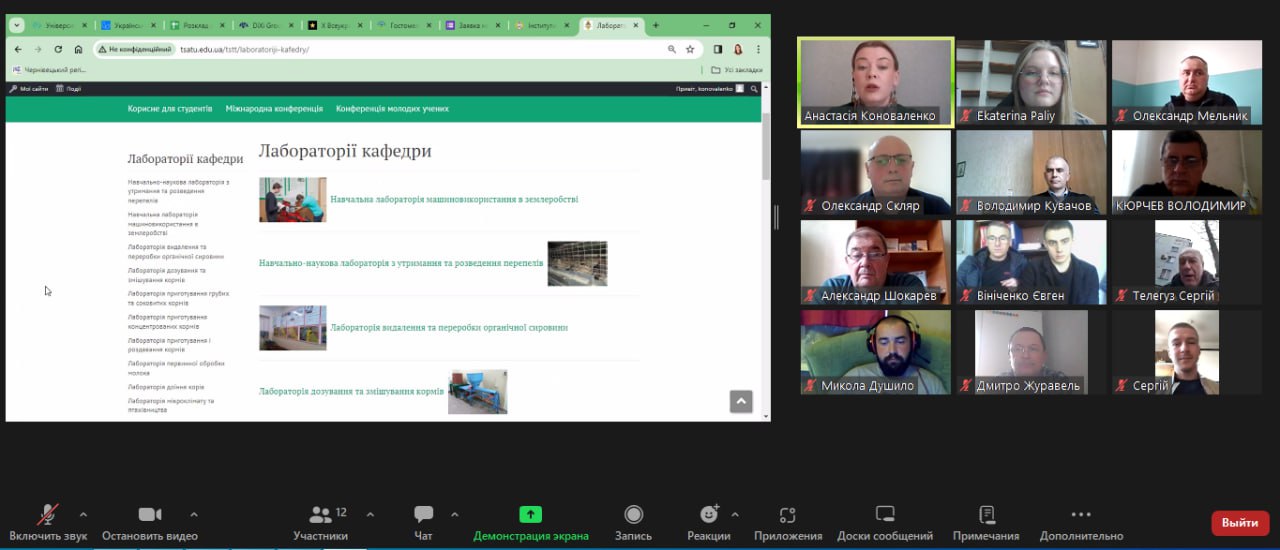The image size is (1280, 550).
Task: Expand chat options arrow beside Чат
Action: (455, 515)
